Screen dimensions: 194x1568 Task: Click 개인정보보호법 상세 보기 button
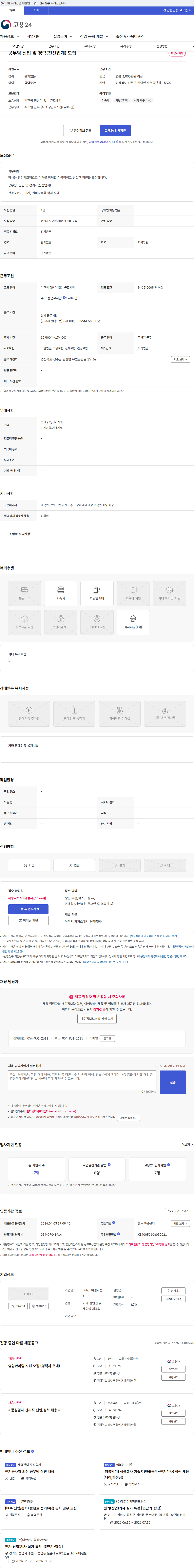[97, 1018]
